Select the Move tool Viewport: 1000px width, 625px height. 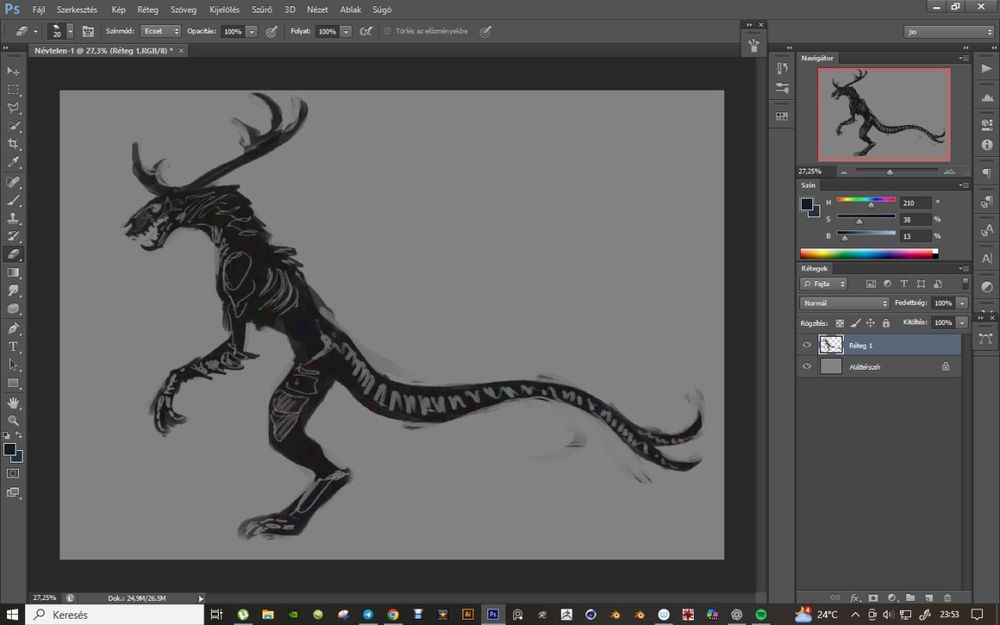tap(13, 71)
